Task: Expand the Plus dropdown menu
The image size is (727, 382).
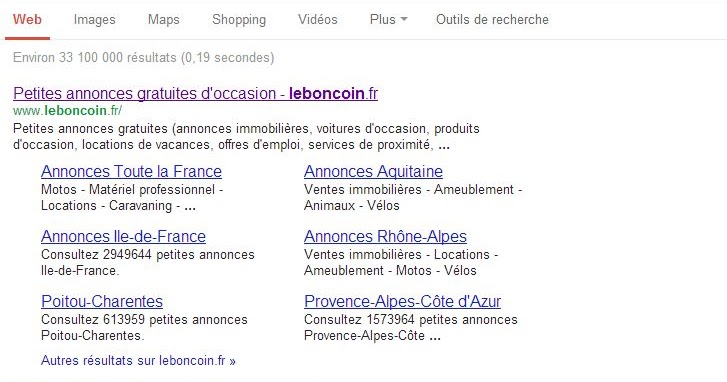Action: [389, 19]
